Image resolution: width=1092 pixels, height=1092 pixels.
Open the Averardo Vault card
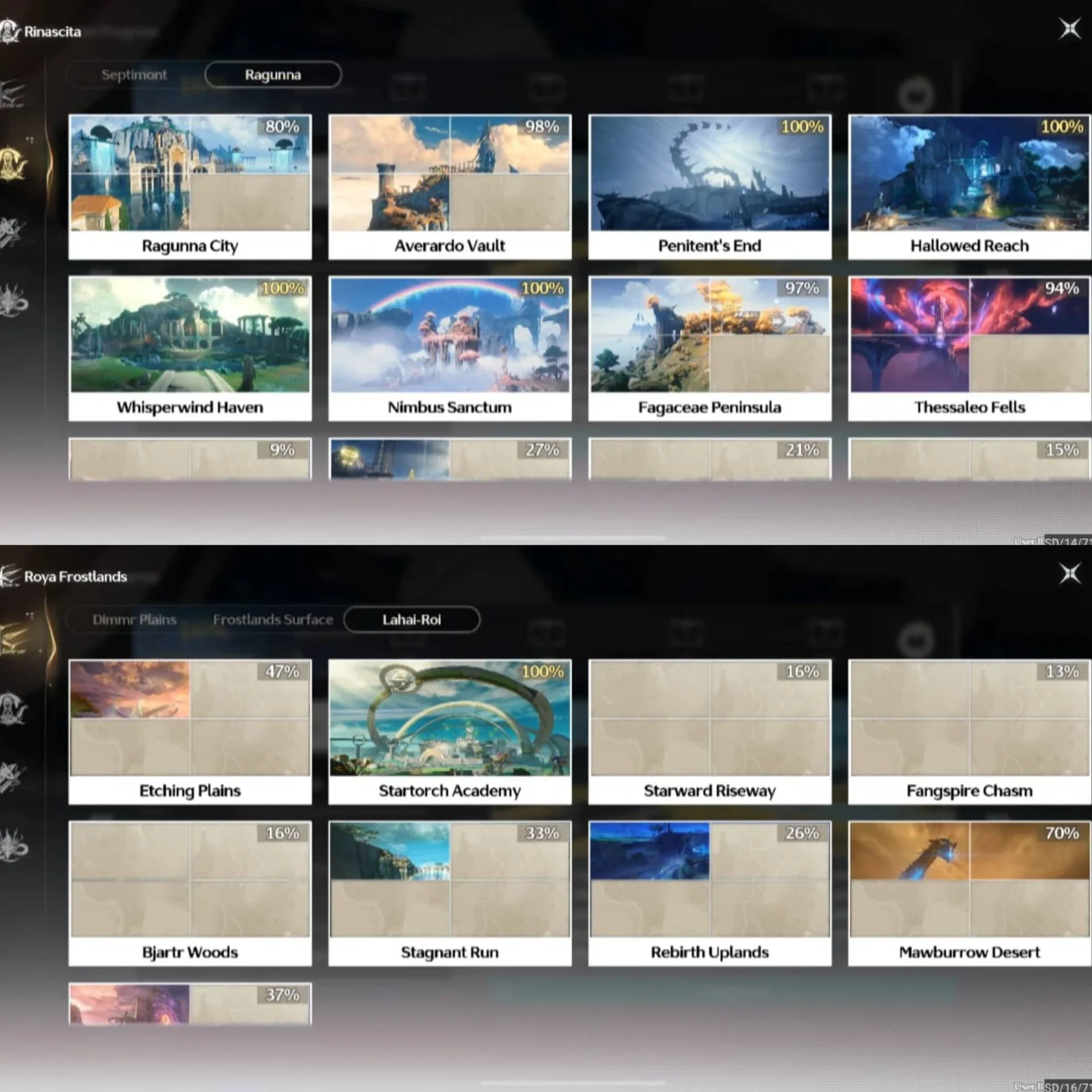(450, 187)
